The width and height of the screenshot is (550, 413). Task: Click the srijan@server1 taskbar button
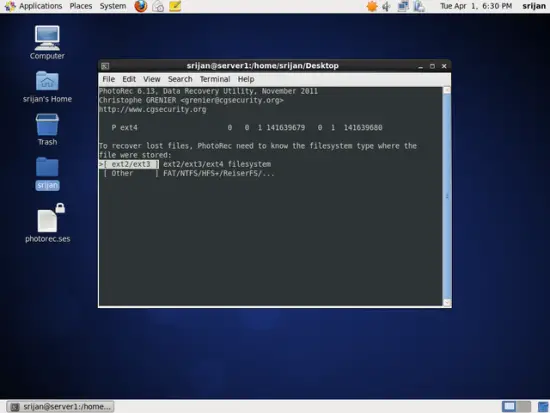tap(60, 407)
